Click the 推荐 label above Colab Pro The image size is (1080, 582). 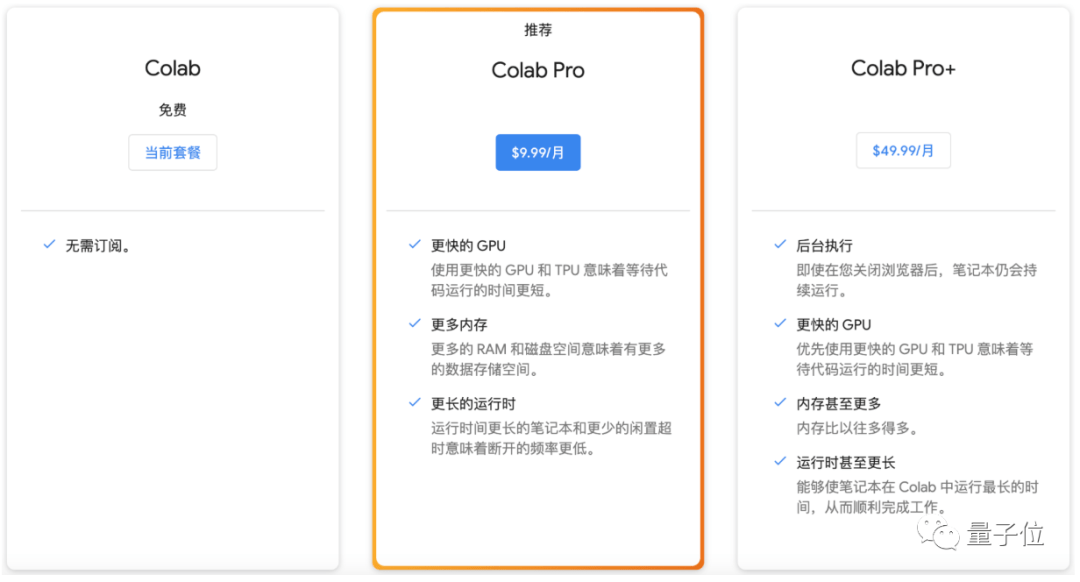(538, 30)
